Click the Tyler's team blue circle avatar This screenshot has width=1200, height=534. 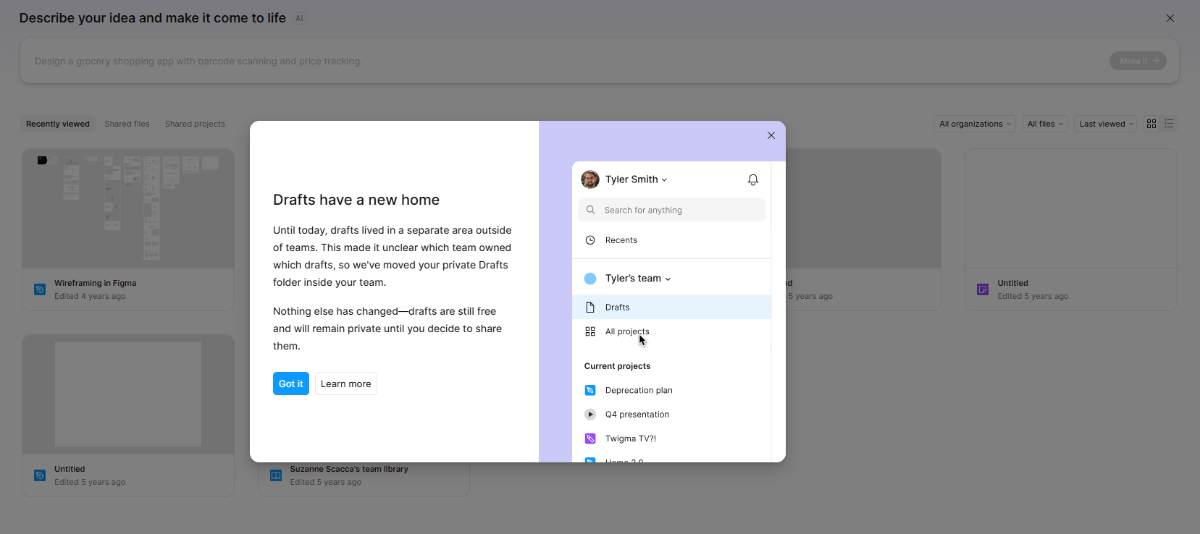(x=590, y=279)
